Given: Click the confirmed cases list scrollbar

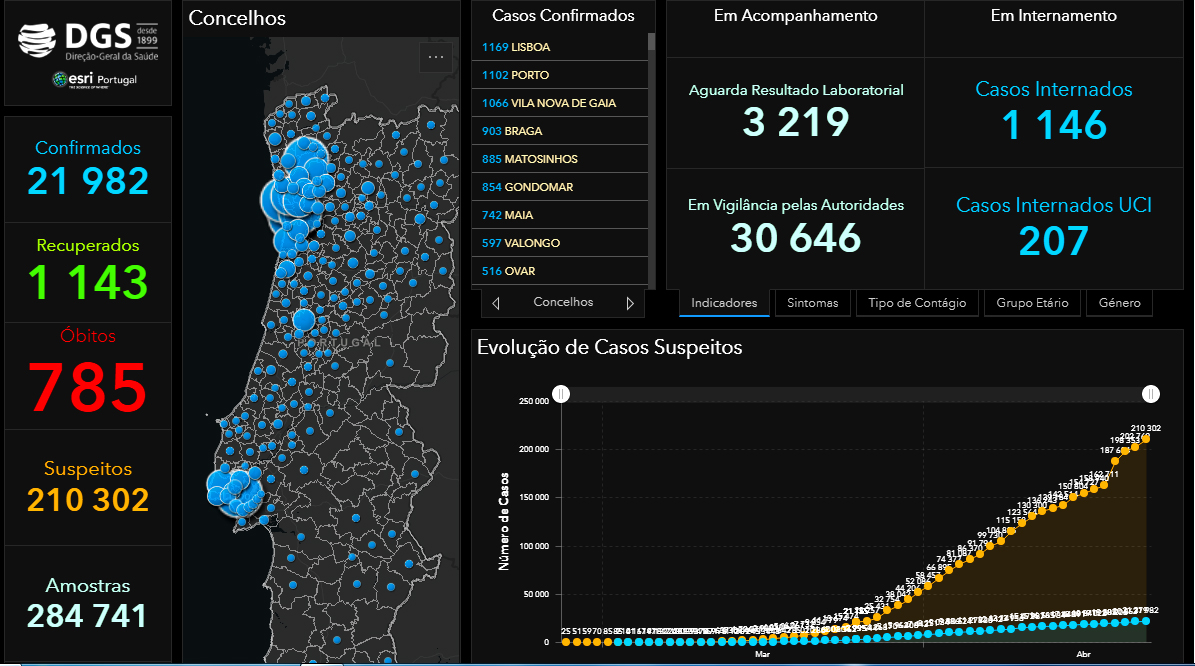Looking at the screenshot, I should pos(652,160).
